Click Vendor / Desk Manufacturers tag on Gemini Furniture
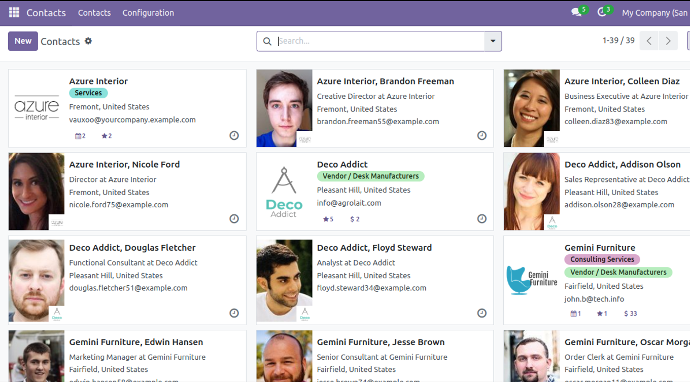The width and height of the screenshot is (690, 382). coord(618,272)
